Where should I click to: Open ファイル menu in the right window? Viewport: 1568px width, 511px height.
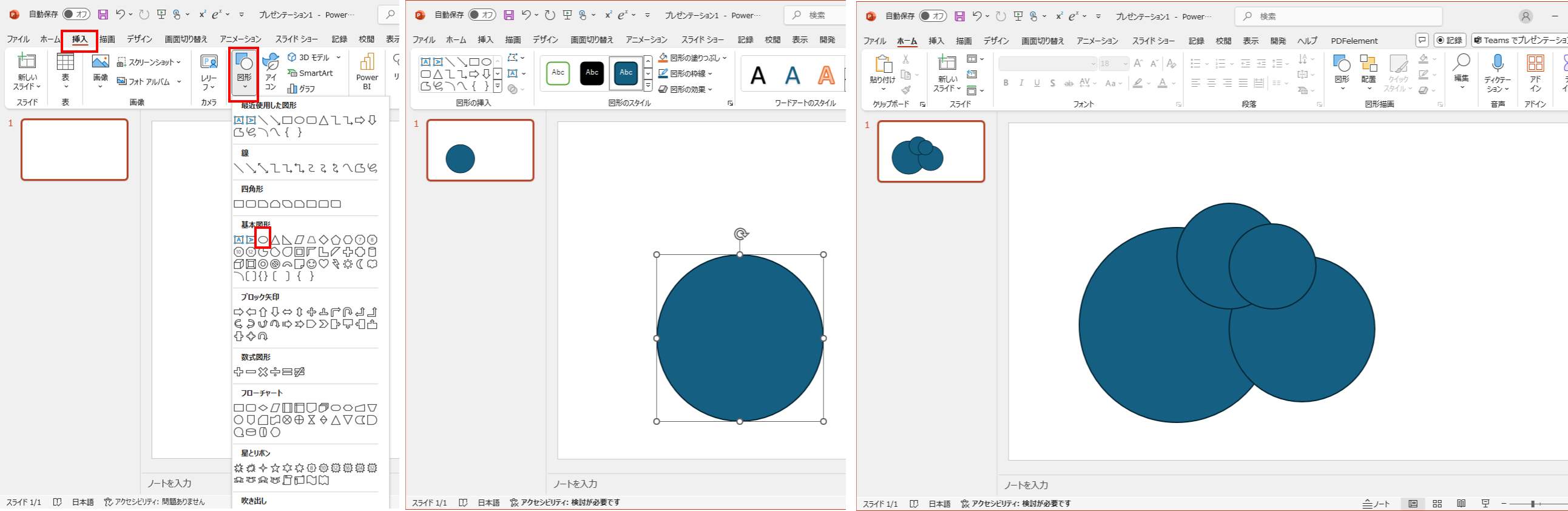[874, 41]
